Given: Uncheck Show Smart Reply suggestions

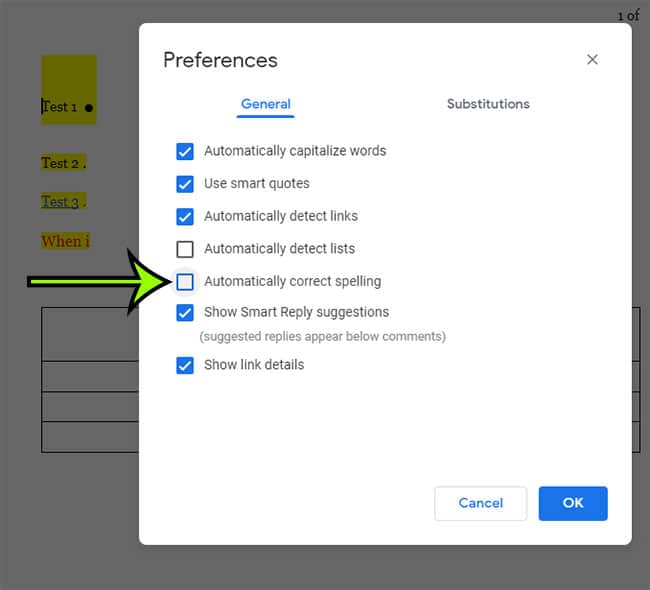Looking at the screenshot, I should click(185, 313).
